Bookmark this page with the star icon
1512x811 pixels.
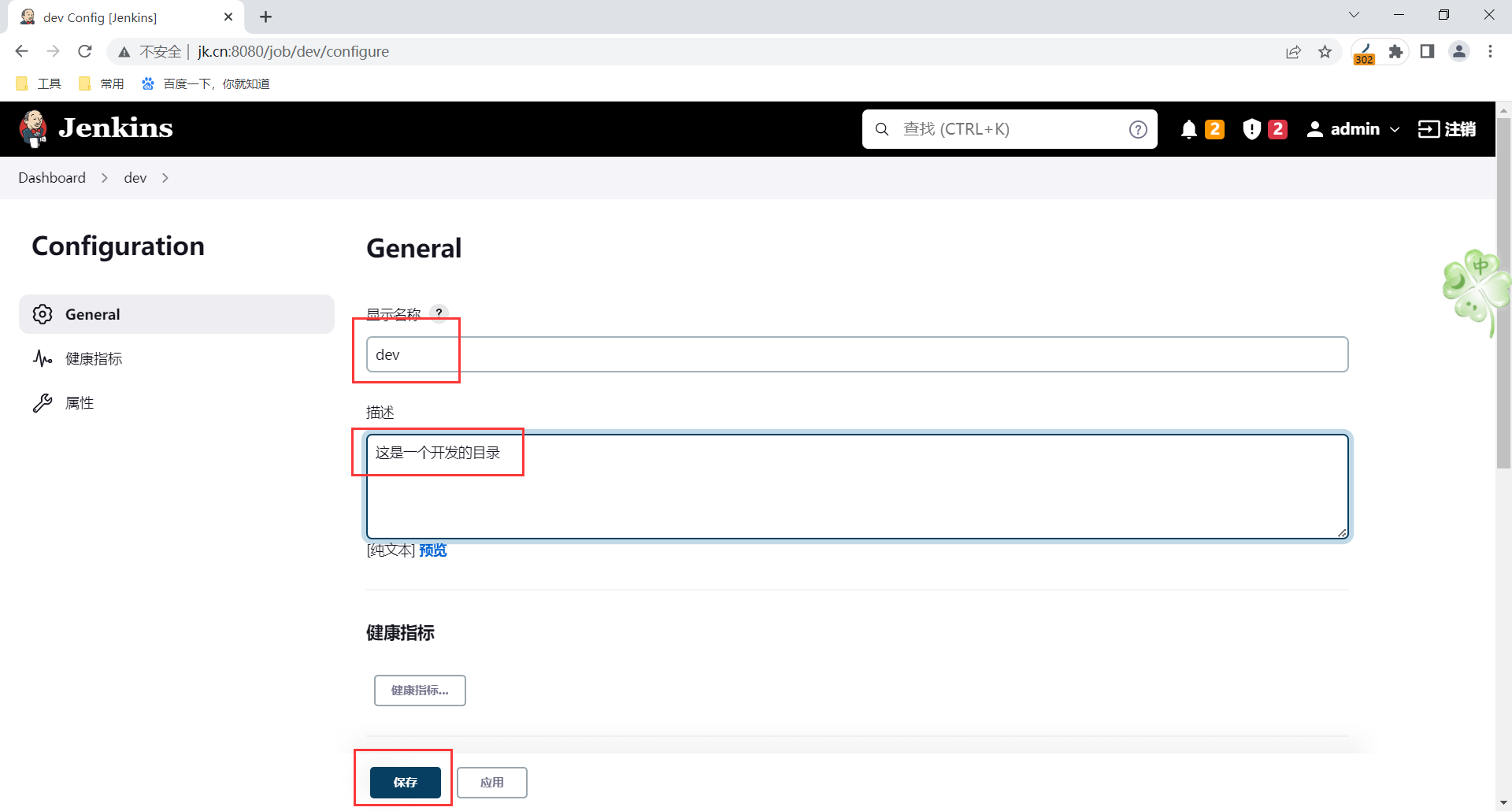click(x=1325, y=51)
